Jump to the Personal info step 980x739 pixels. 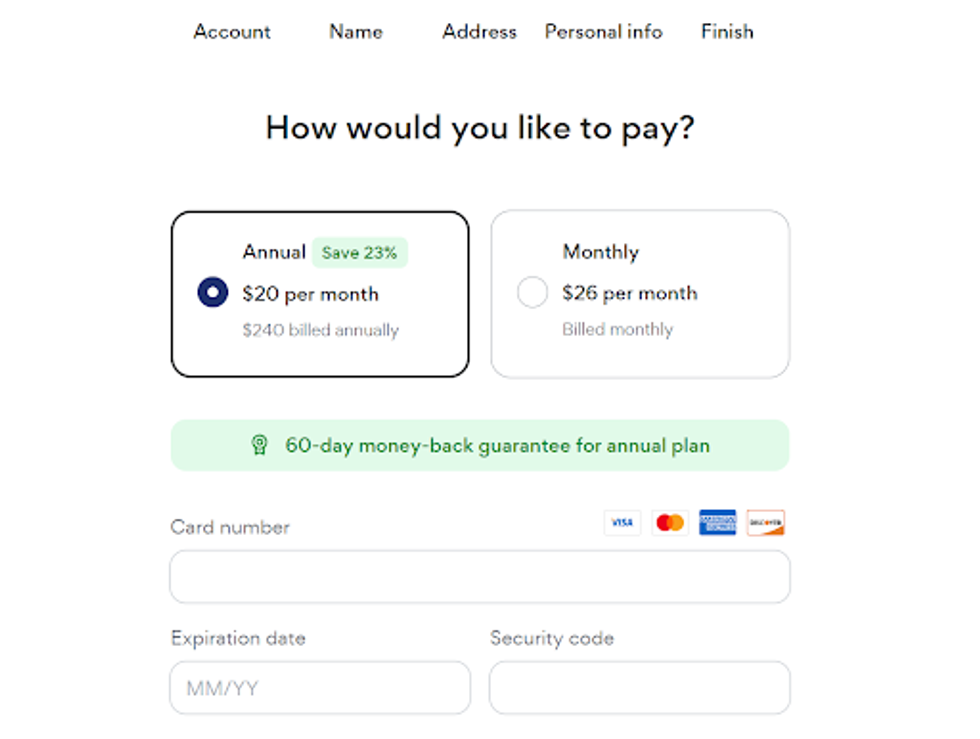coord(603,32)
